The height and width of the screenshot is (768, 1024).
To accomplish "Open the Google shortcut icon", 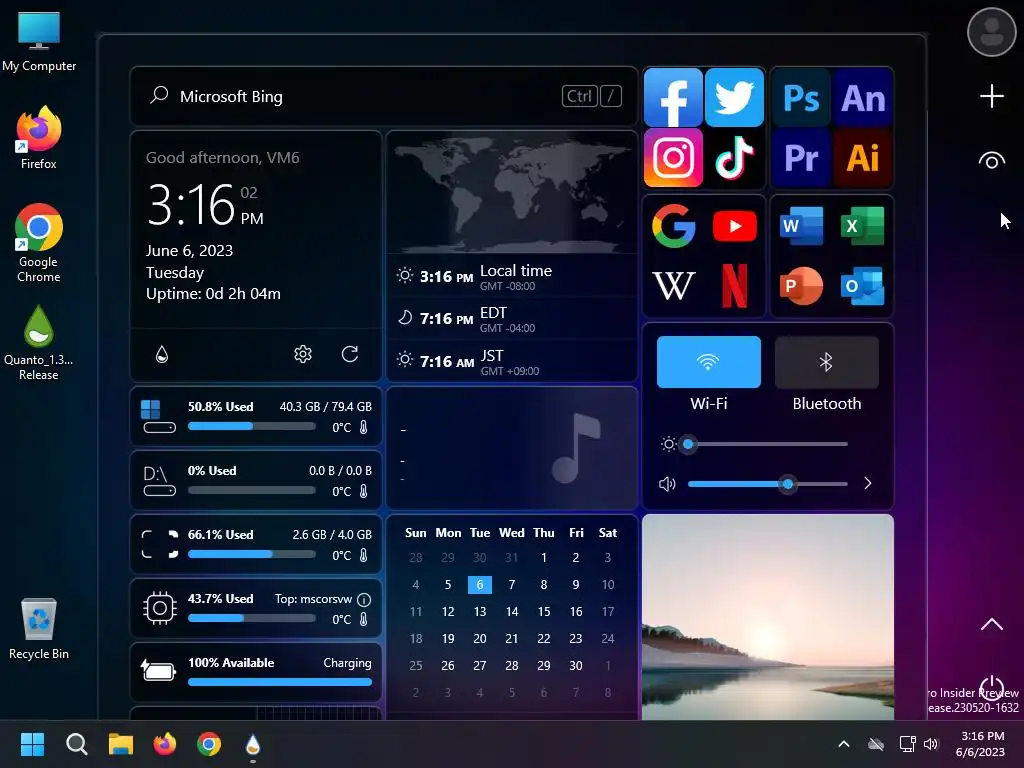I will tap(673, 226).
